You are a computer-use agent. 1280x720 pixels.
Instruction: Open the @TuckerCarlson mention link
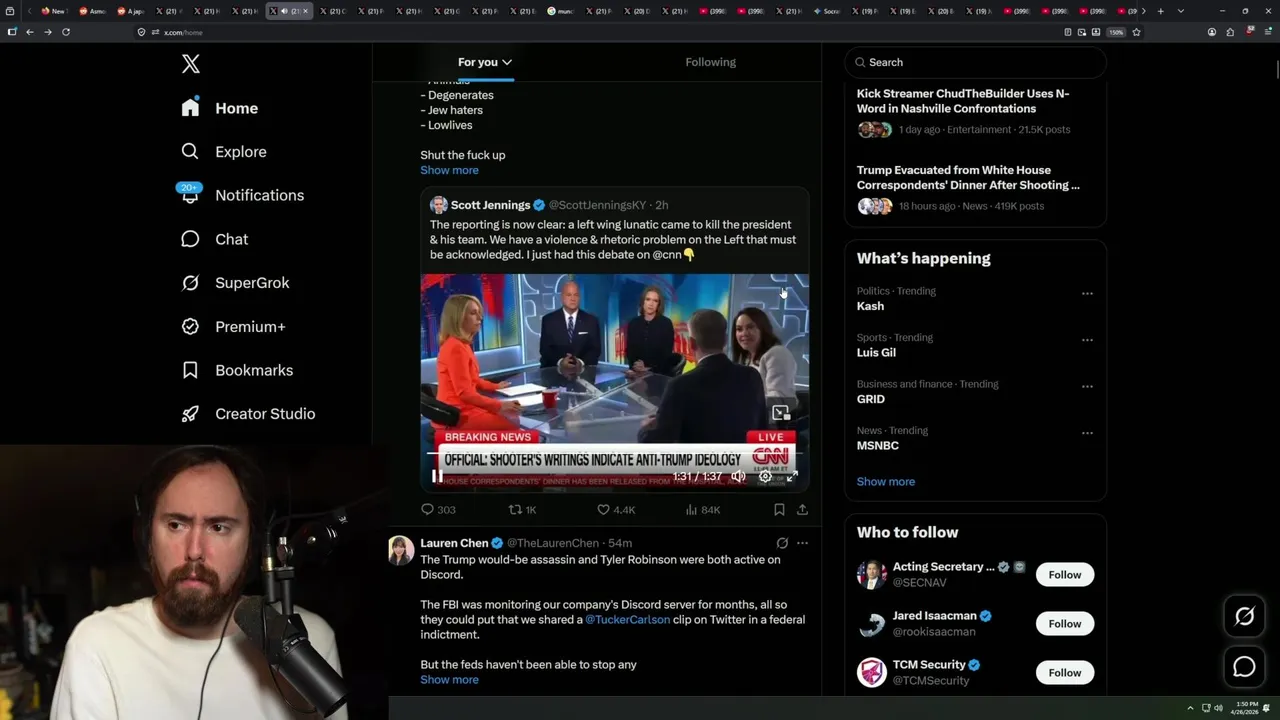pos(627,620)
